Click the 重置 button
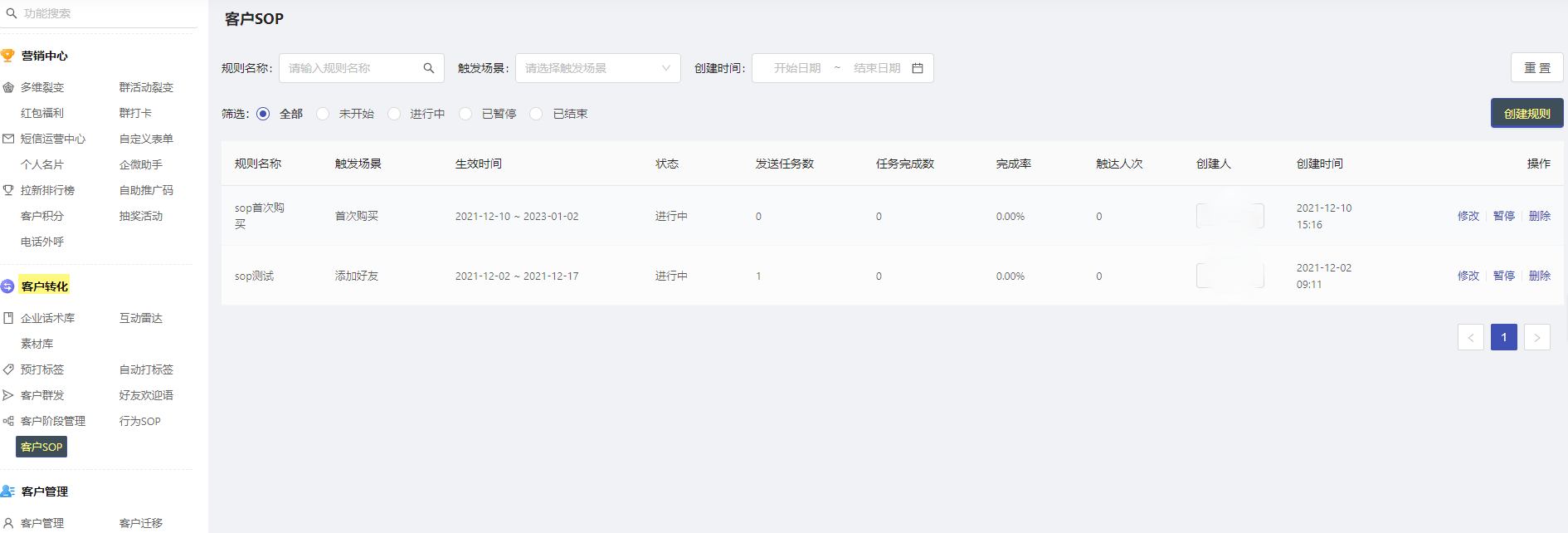 point(1537,68)
